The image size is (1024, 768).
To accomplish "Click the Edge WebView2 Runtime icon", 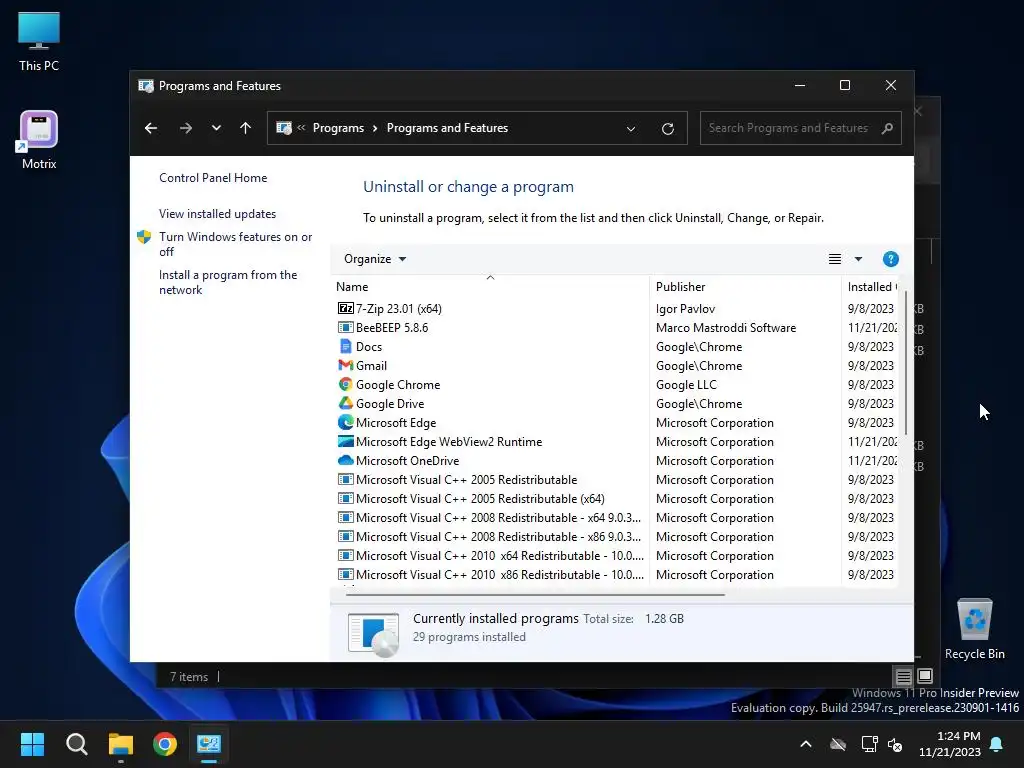I will tap(345, 441).
